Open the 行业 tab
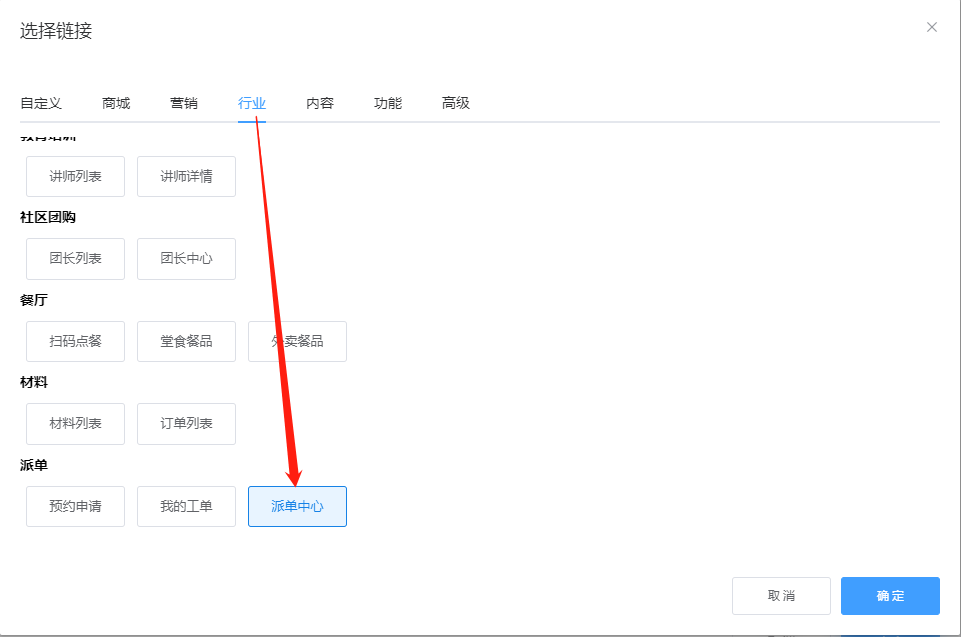The height and width of the screenshot is (637, 961). pos(252,103)
